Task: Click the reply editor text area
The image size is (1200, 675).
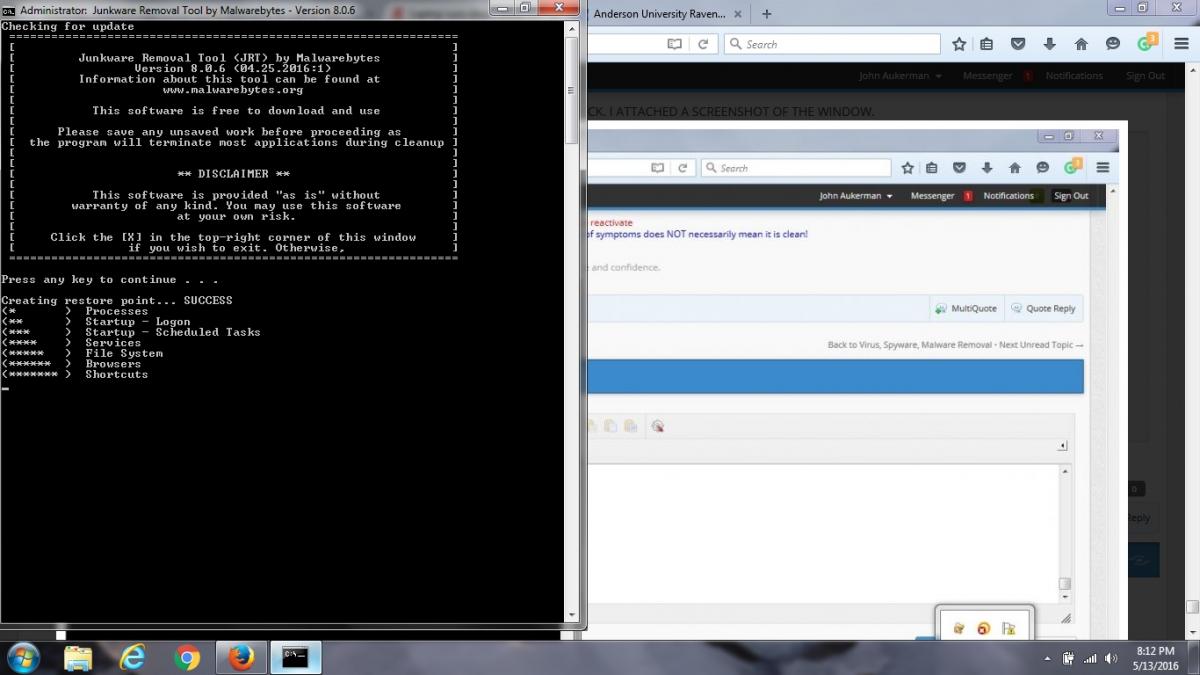Action: [822, 533]
